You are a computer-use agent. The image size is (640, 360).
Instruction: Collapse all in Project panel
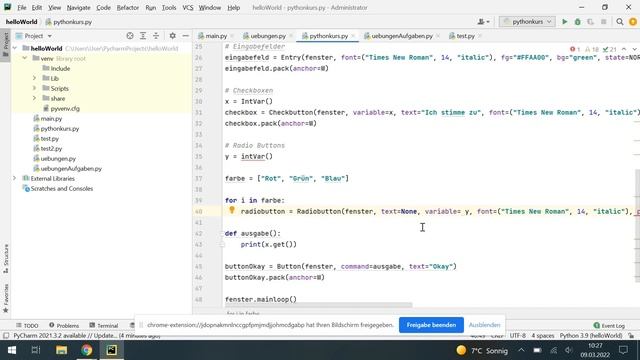pos(156,36)
